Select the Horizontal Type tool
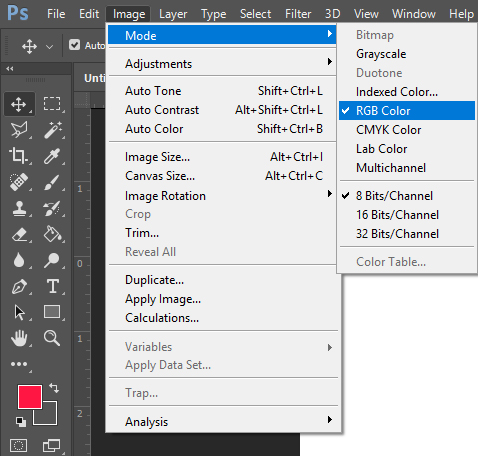478x456 pixels. point(52,287)
